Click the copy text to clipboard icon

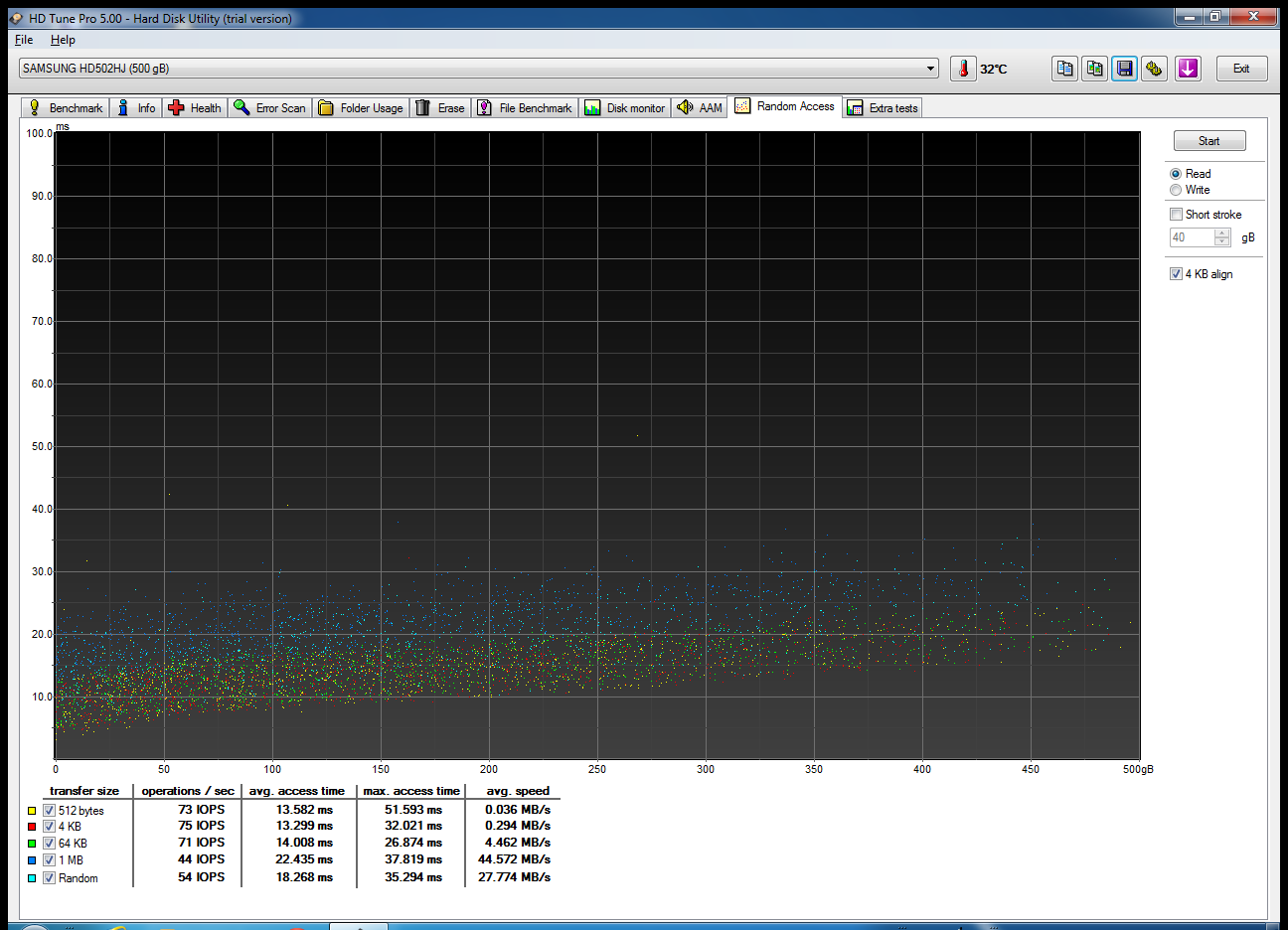1064,69
